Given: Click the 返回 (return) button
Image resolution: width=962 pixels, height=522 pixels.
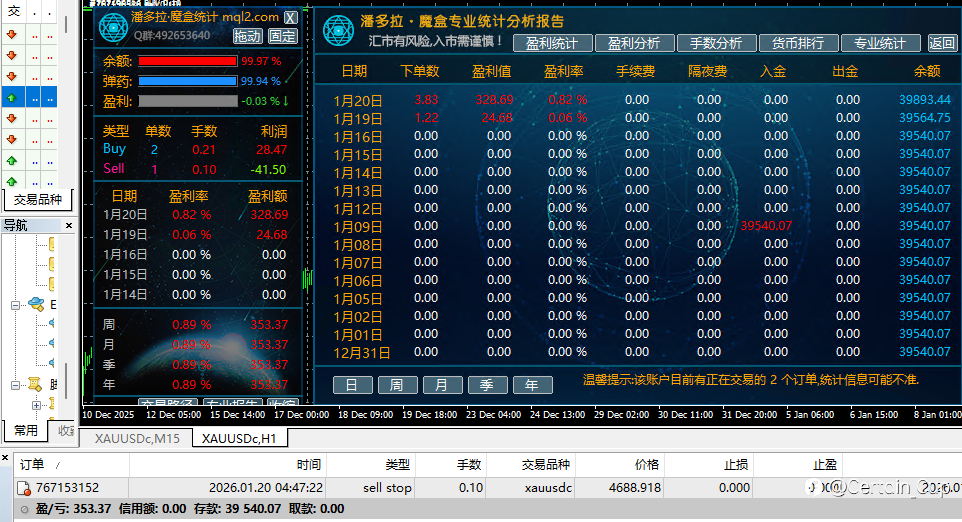Looking at the screenshot, I should click(941, 43).
